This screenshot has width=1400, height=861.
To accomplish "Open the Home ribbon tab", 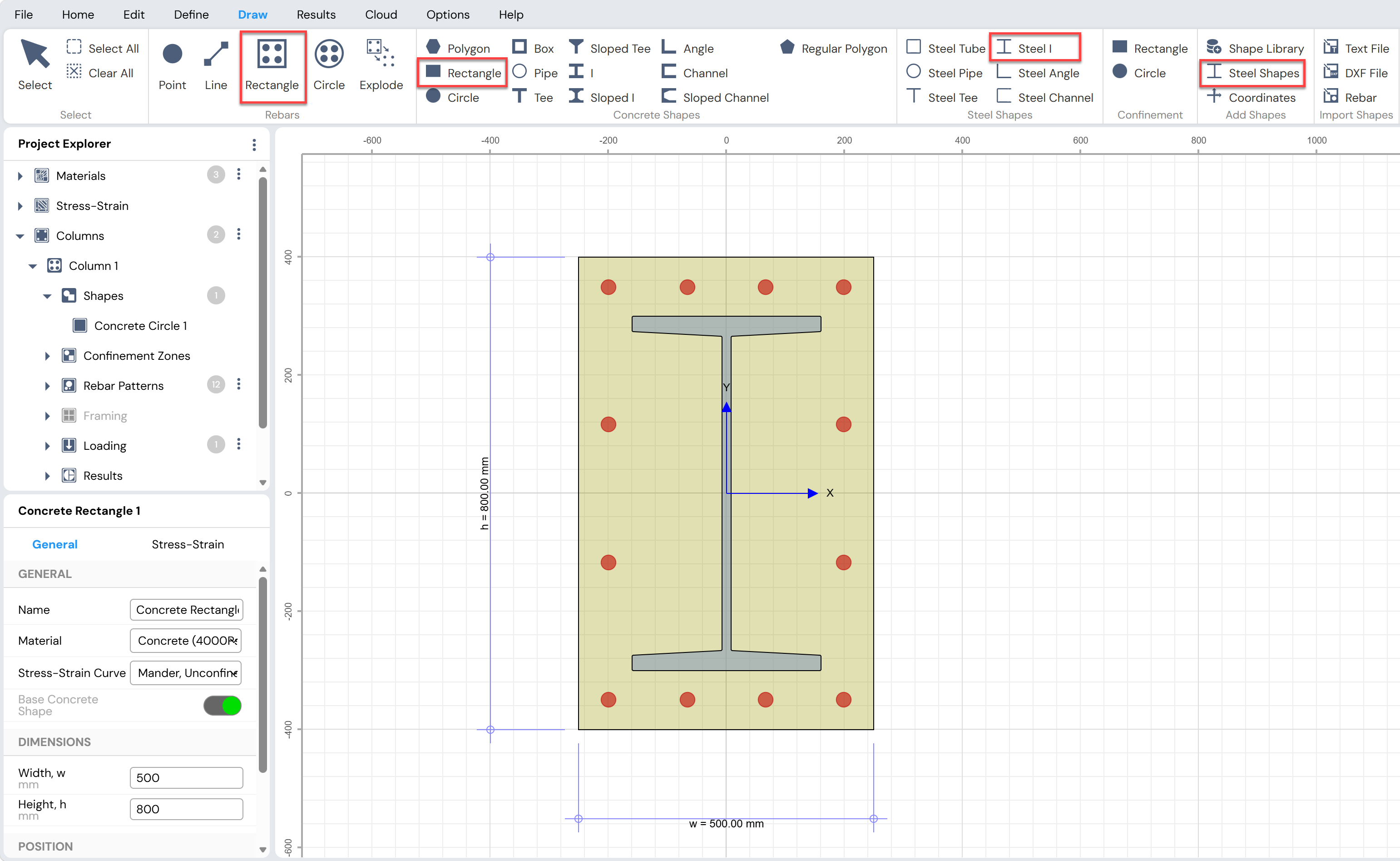I will 78,14.
